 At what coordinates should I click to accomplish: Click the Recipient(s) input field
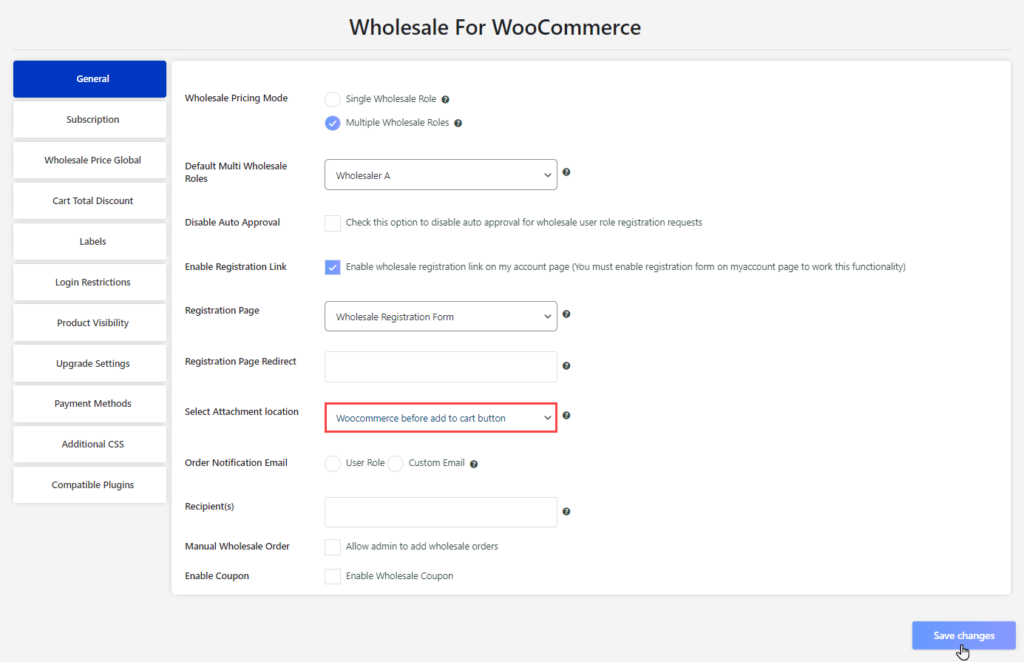tap(441, 512)
